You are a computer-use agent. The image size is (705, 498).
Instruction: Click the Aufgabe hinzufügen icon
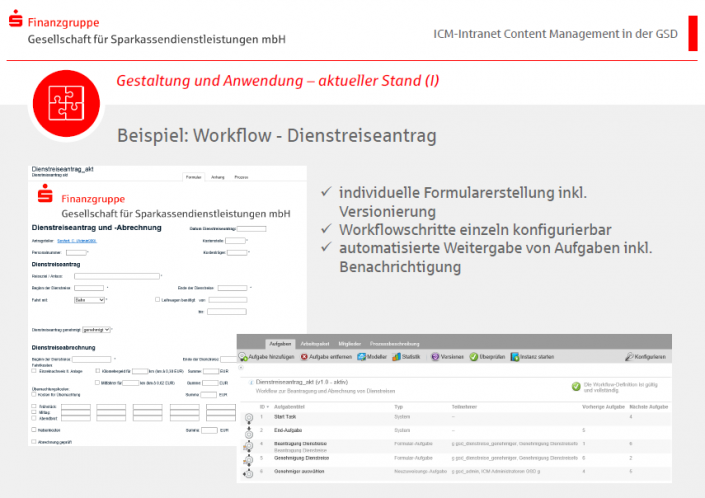243,357
